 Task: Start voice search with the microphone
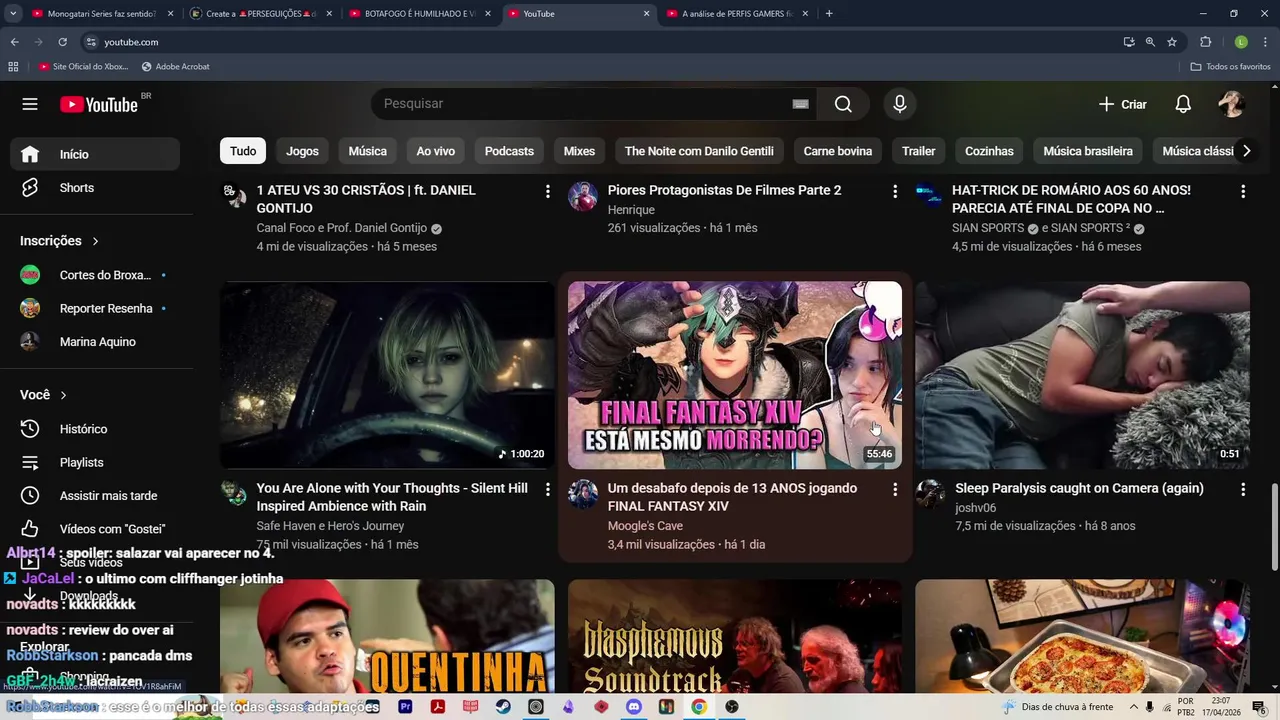click(x=899, y=104)
